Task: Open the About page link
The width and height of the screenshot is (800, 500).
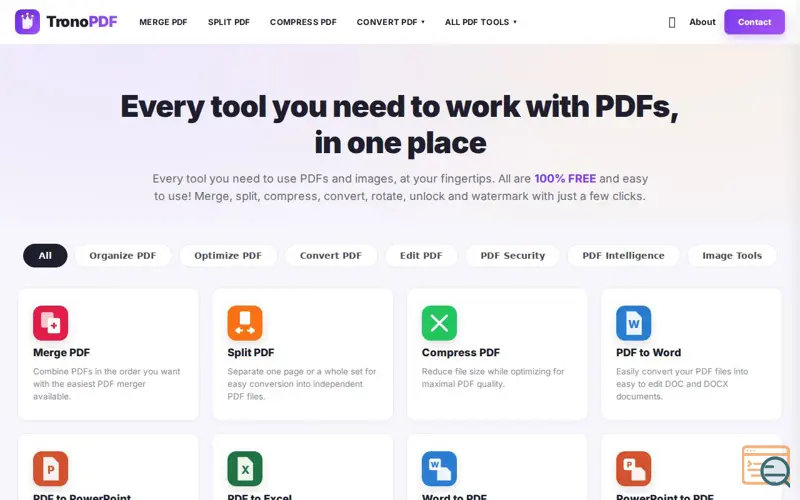Action: point(702,22)
